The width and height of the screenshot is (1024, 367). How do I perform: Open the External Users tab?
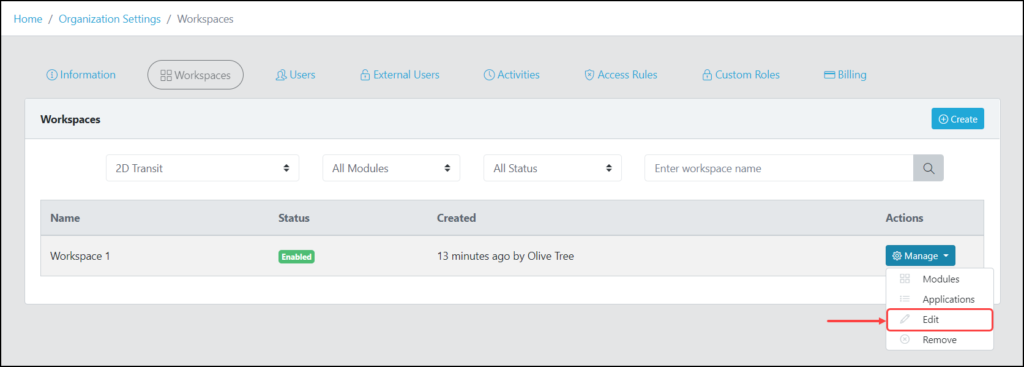click(x=400, y=74)
